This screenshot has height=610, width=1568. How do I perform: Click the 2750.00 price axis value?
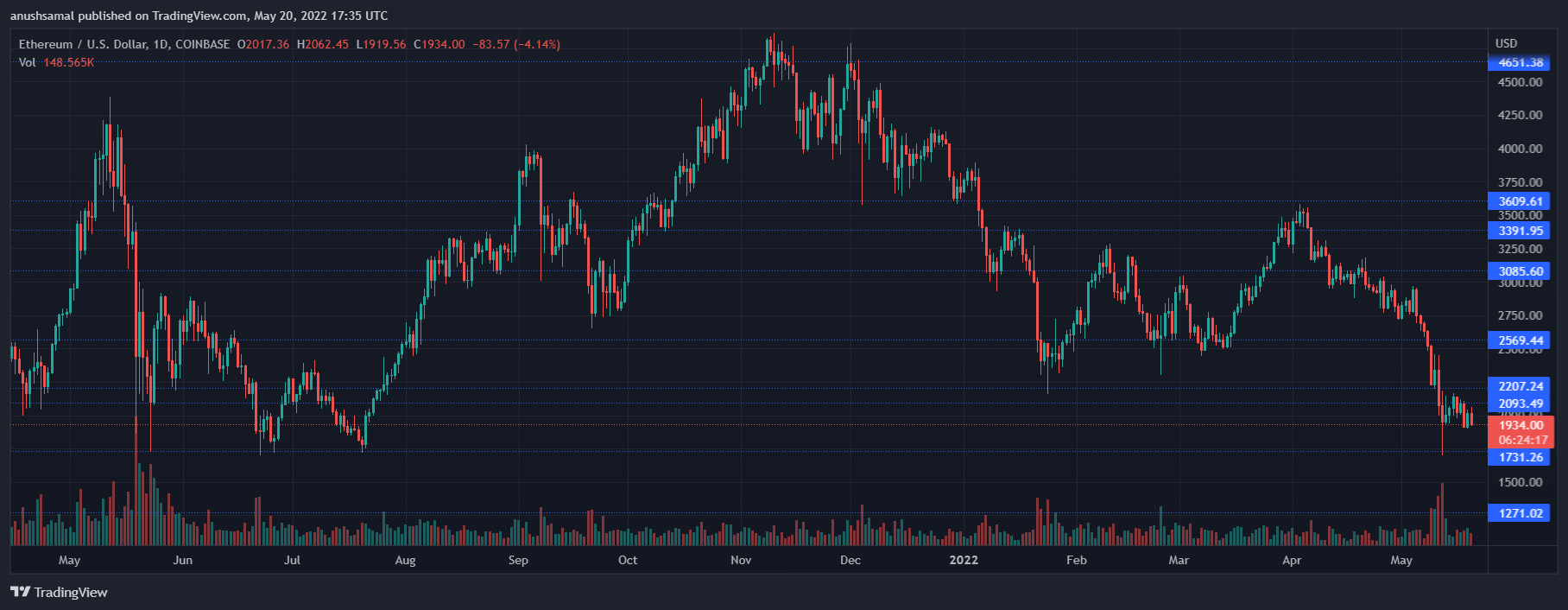[1521, 315]
